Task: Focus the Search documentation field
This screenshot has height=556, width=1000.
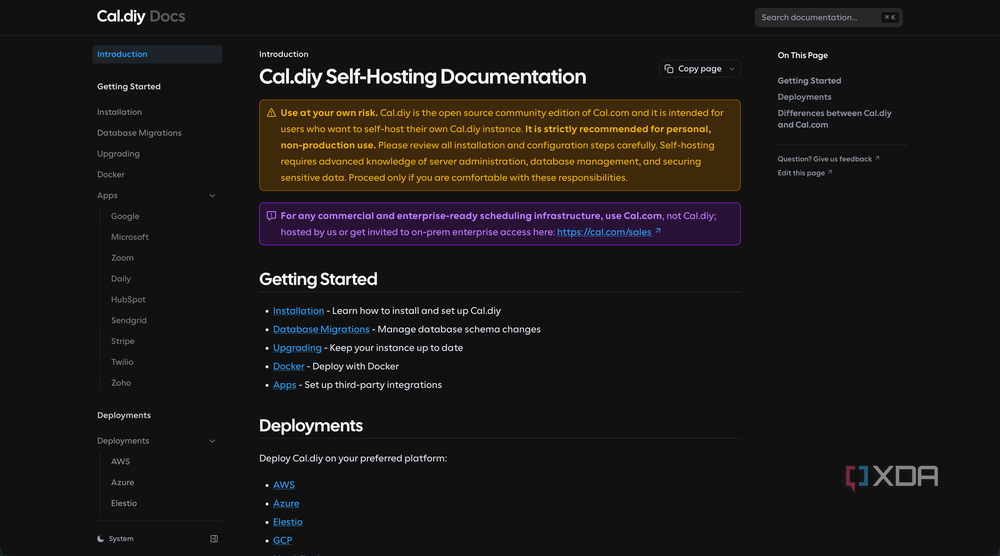Action: coord(828,17)
